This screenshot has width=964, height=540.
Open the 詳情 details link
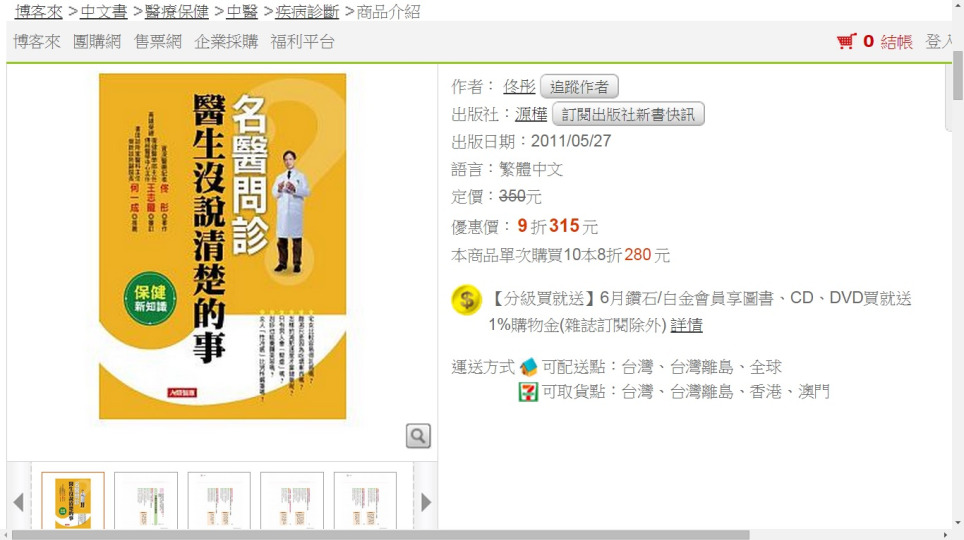coord(687,325)
